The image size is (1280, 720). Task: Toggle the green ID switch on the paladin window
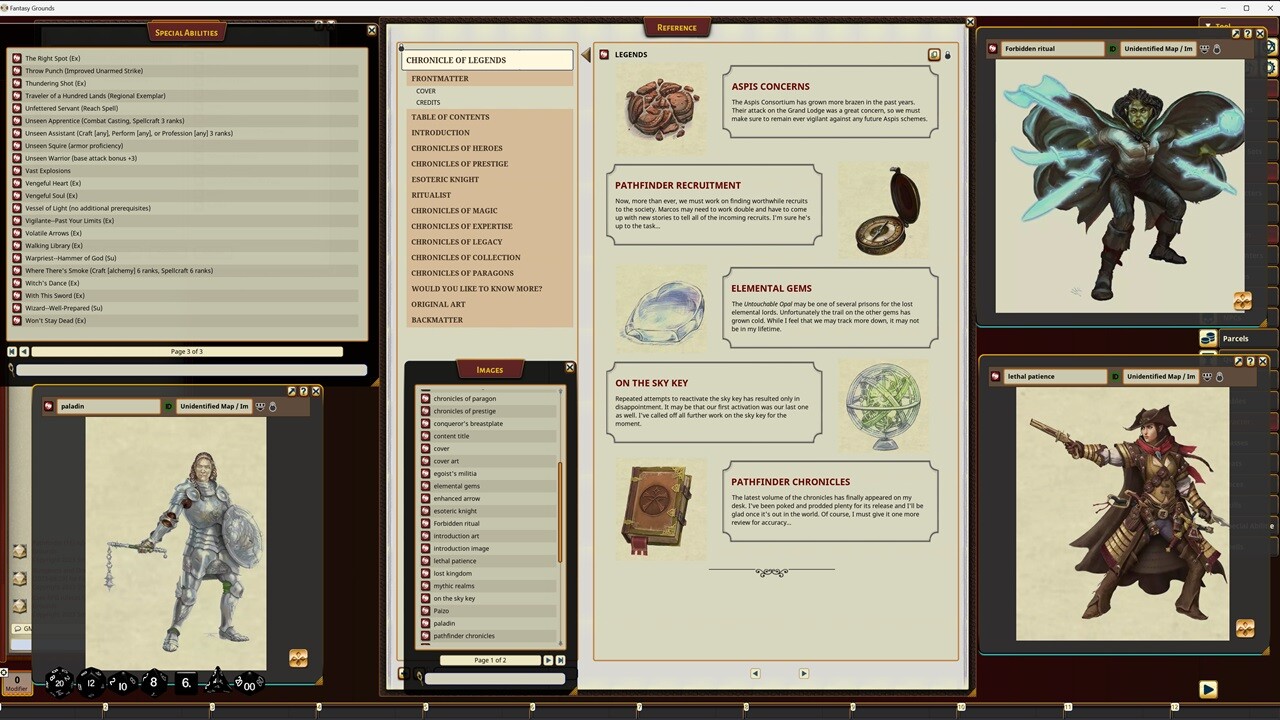(x=168, y=406)
